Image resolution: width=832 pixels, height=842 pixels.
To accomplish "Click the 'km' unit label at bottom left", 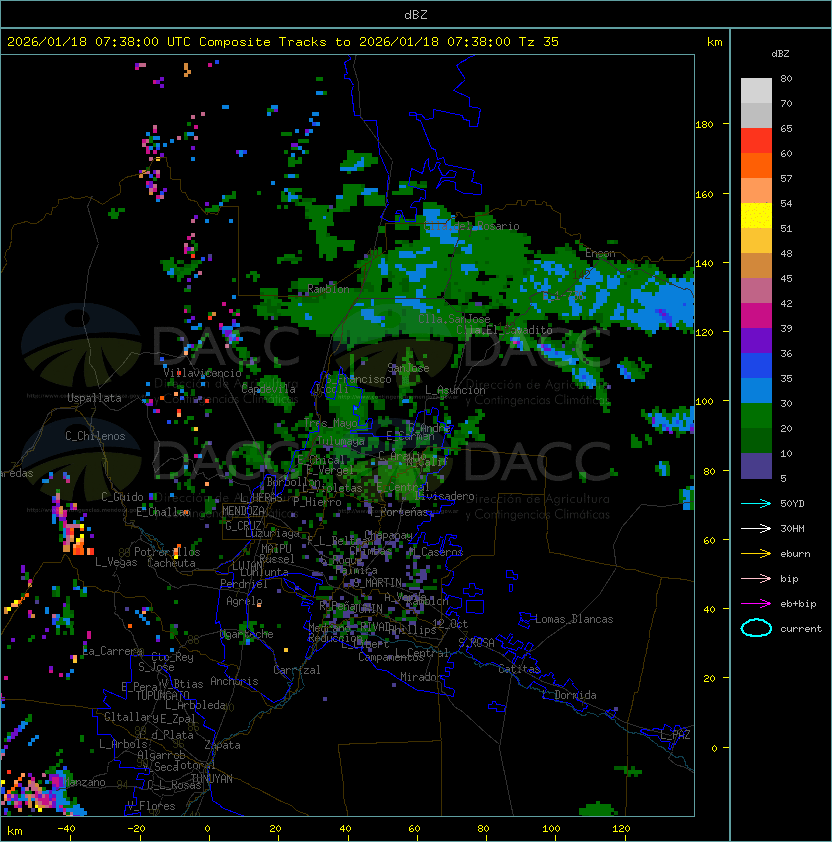I will [15, 831].
